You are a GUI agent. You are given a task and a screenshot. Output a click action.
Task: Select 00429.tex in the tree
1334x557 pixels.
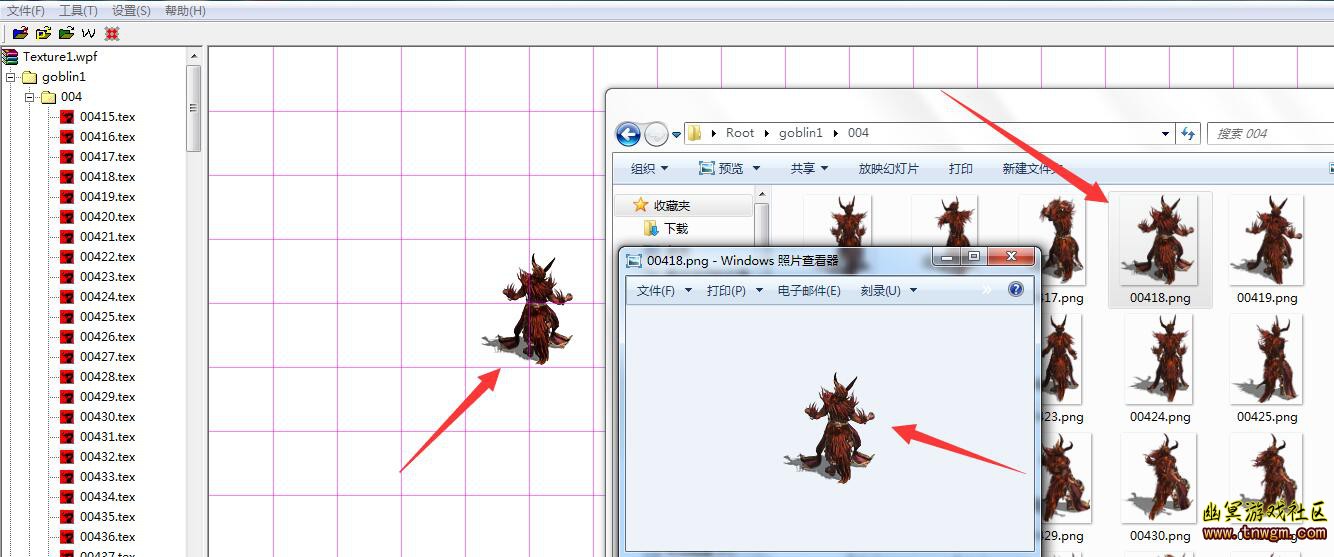[107, 397]
